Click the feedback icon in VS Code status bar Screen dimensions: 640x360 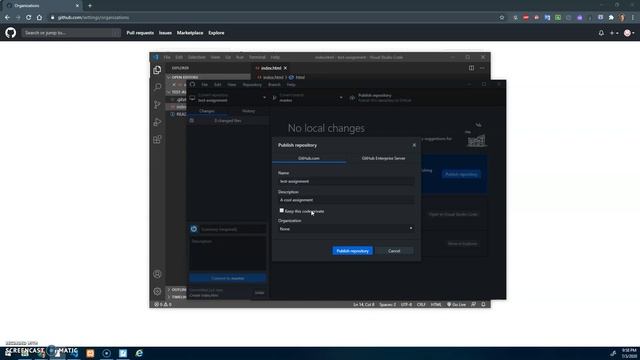click(473, 304)
